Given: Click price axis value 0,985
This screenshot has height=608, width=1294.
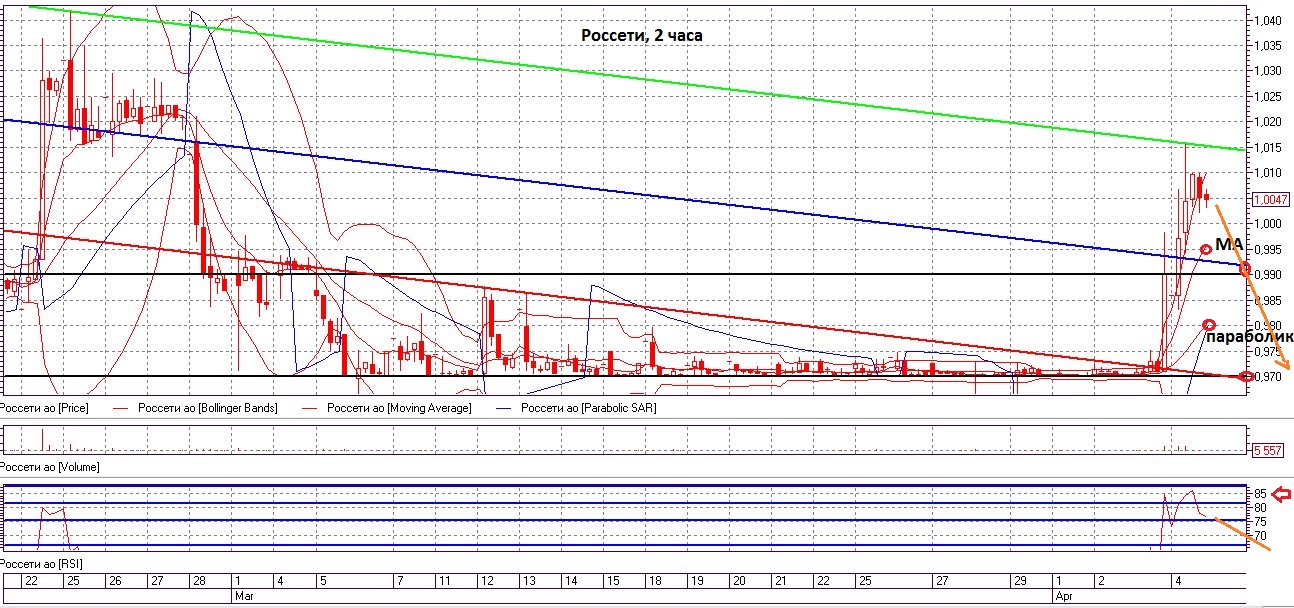Looking at the screenshot, I should (x=1270, y=300).
